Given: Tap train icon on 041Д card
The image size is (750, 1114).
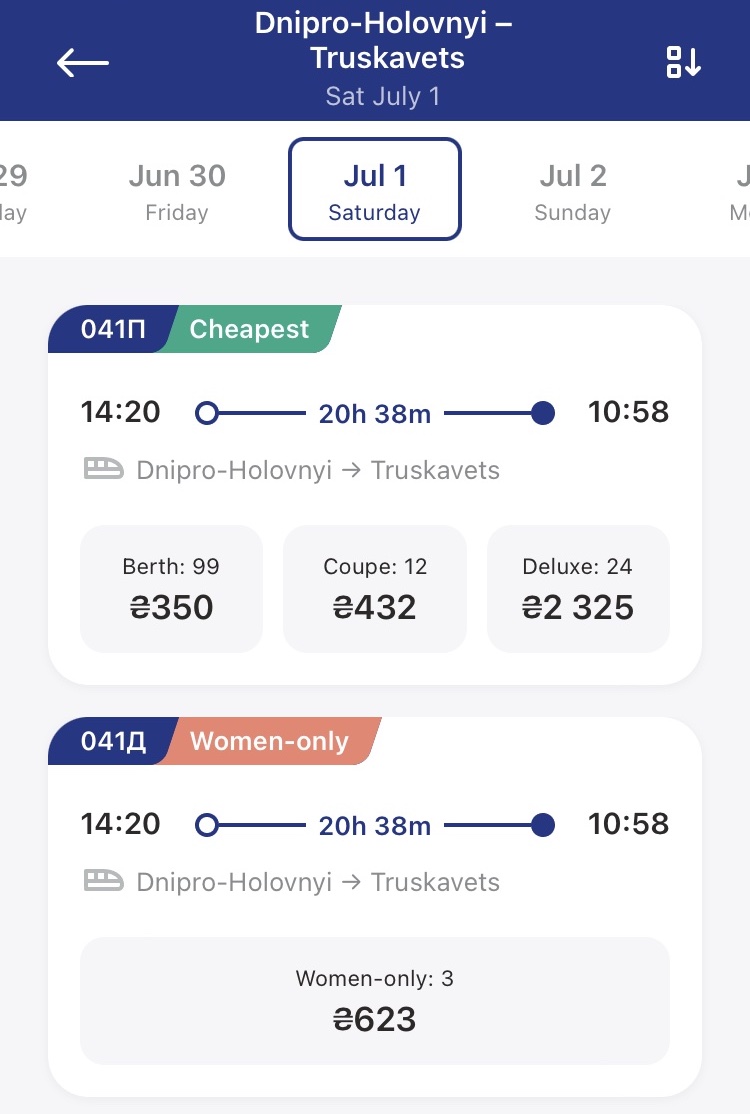Looking at the screenshot, I should 103,881.
